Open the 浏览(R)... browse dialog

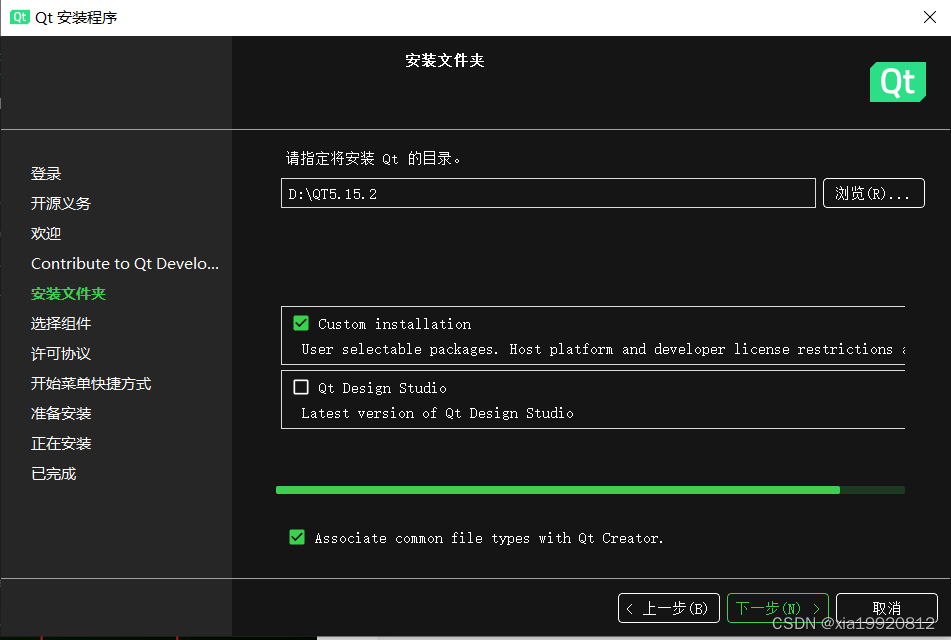click(x=873, y=194)
